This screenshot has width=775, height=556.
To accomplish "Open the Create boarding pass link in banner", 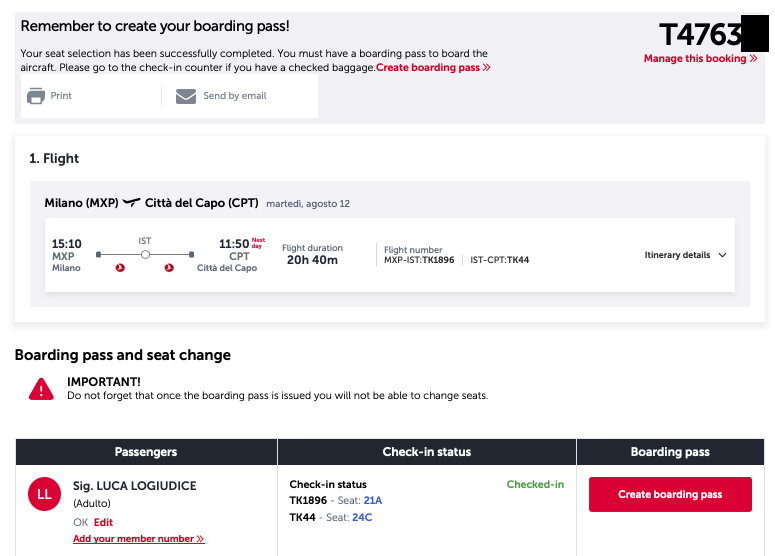I will 433,67.
